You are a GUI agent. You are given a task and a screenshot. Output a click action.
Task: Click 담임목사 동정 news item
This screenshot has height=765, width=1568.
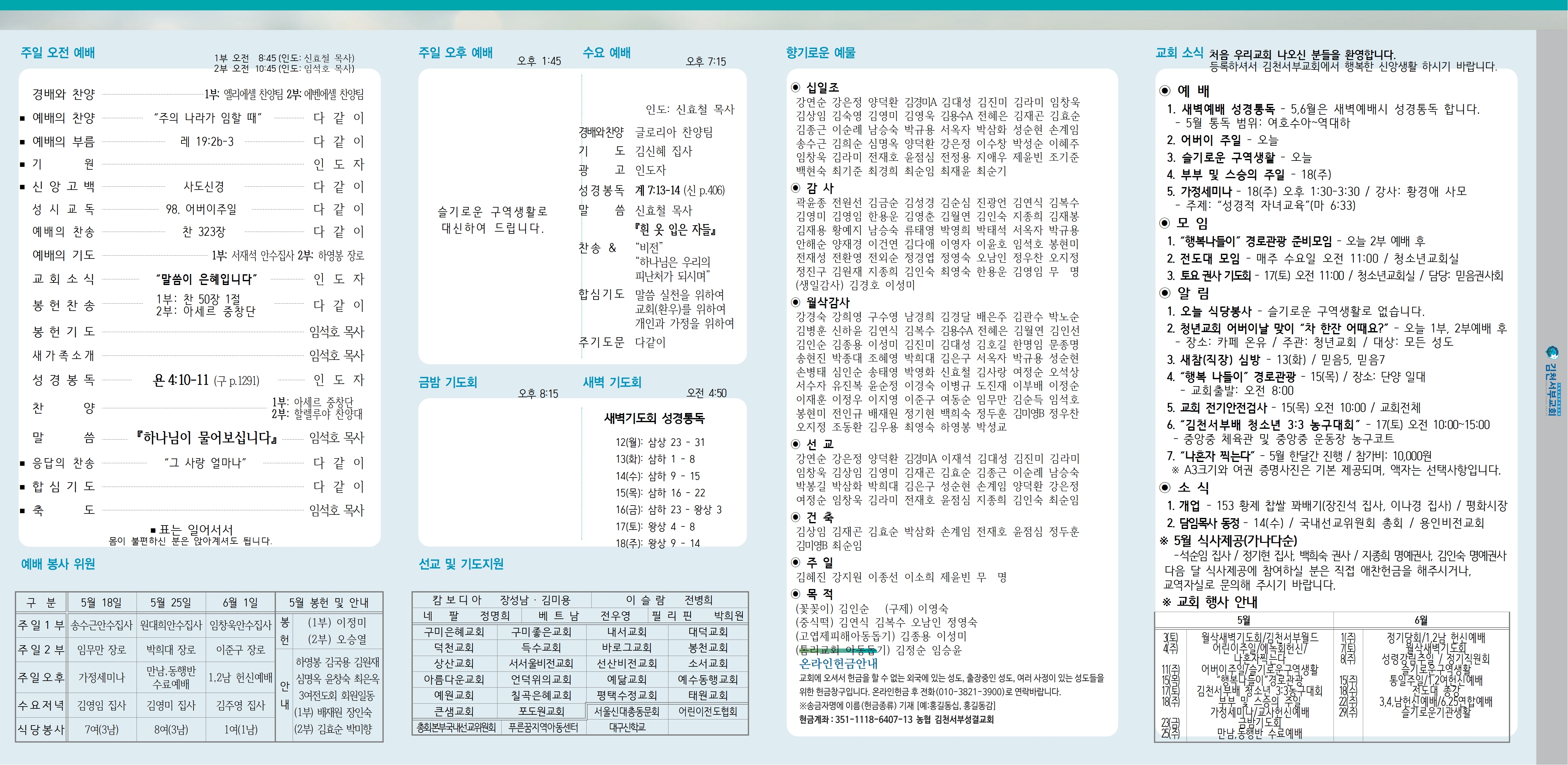(x=1326, y=523)
